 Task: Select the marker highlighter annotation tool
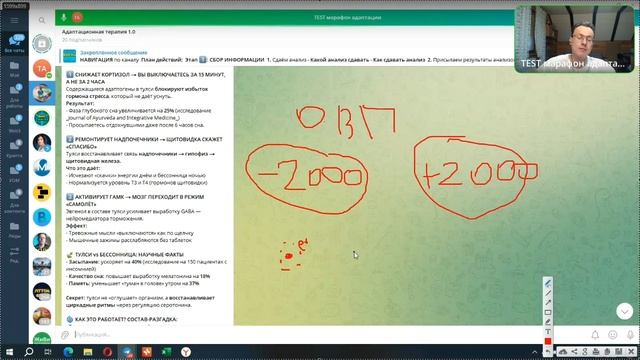pyautogui.click(x=548, y=322)
